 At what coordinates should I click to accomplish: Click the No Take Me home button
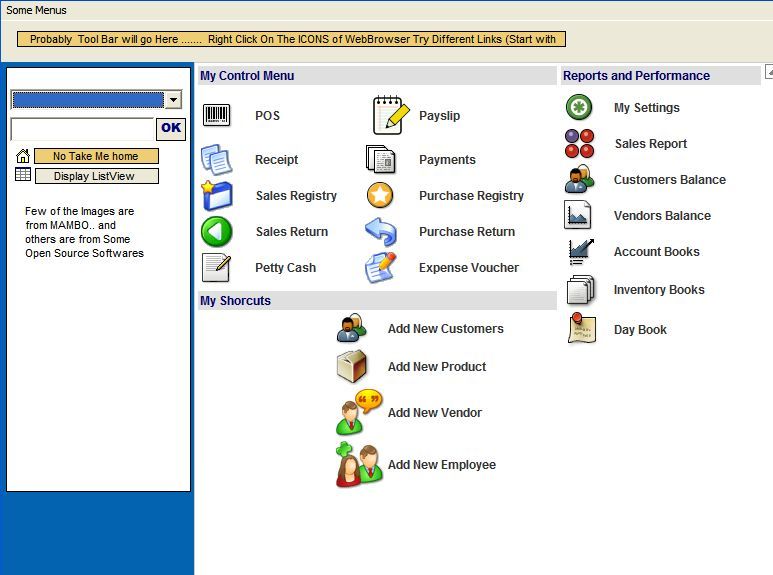[96, 156]
